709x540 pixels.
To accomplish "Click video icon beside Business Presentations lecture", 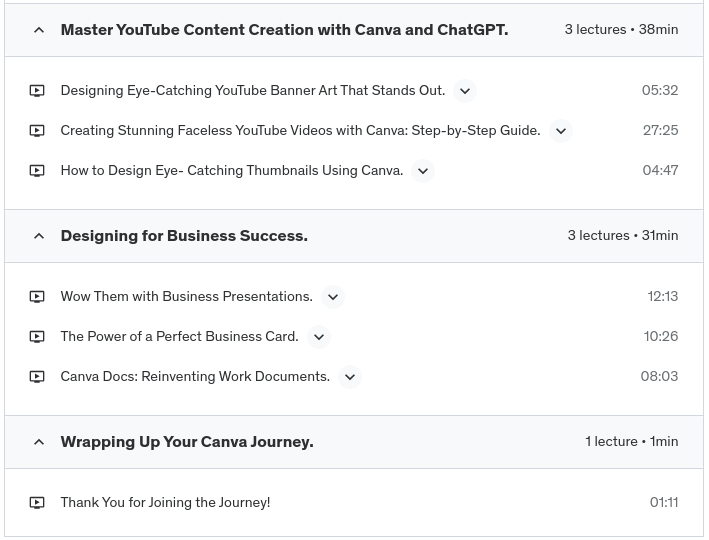I will 37,297.
